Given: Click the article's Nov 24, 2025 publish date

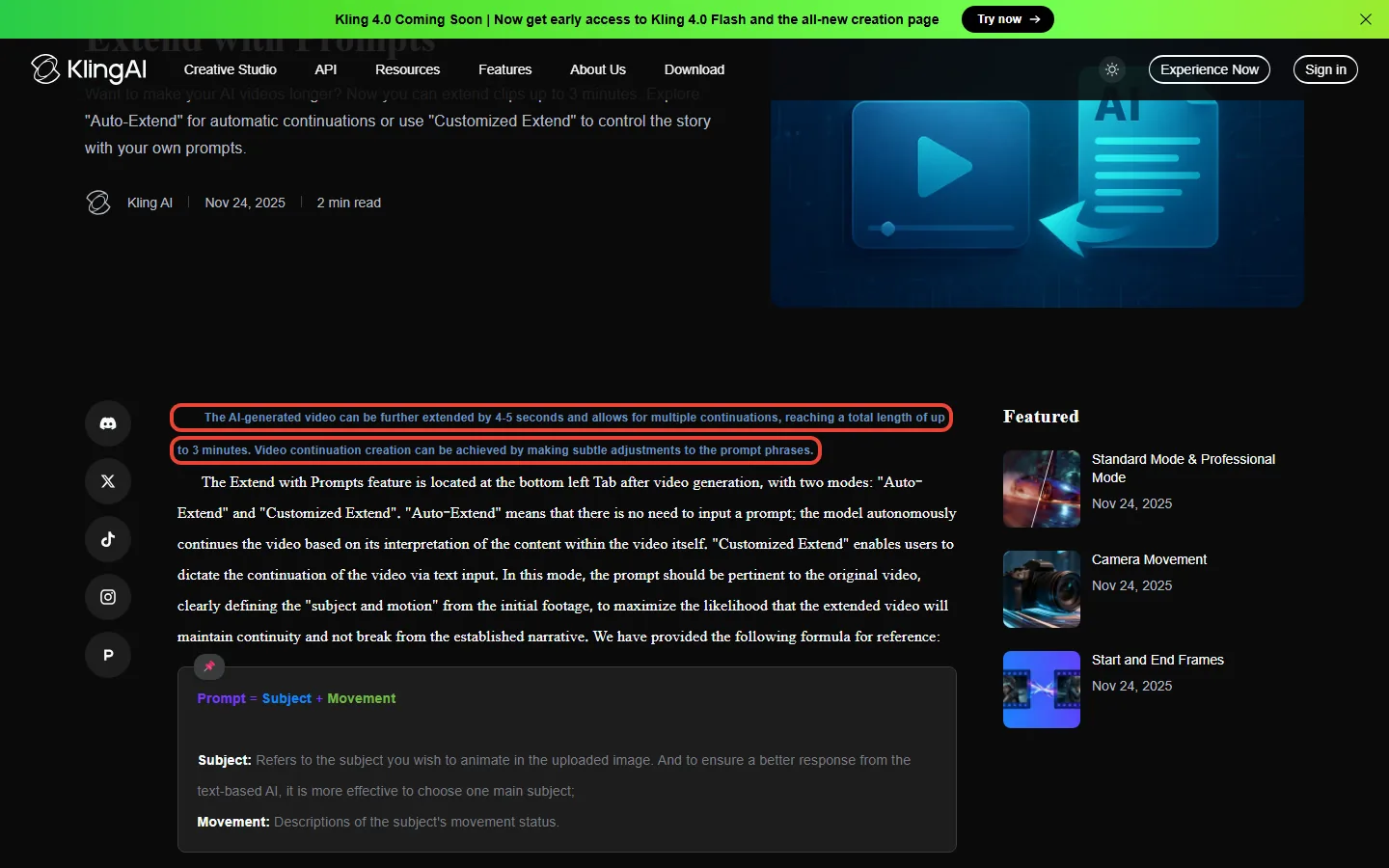Looking at the screenshot, I should (x=245, y=203).
